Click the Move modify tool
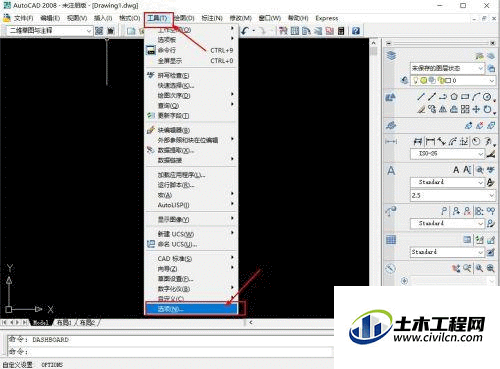Screen dimensions: 500x369 click(x=476, y=109)
